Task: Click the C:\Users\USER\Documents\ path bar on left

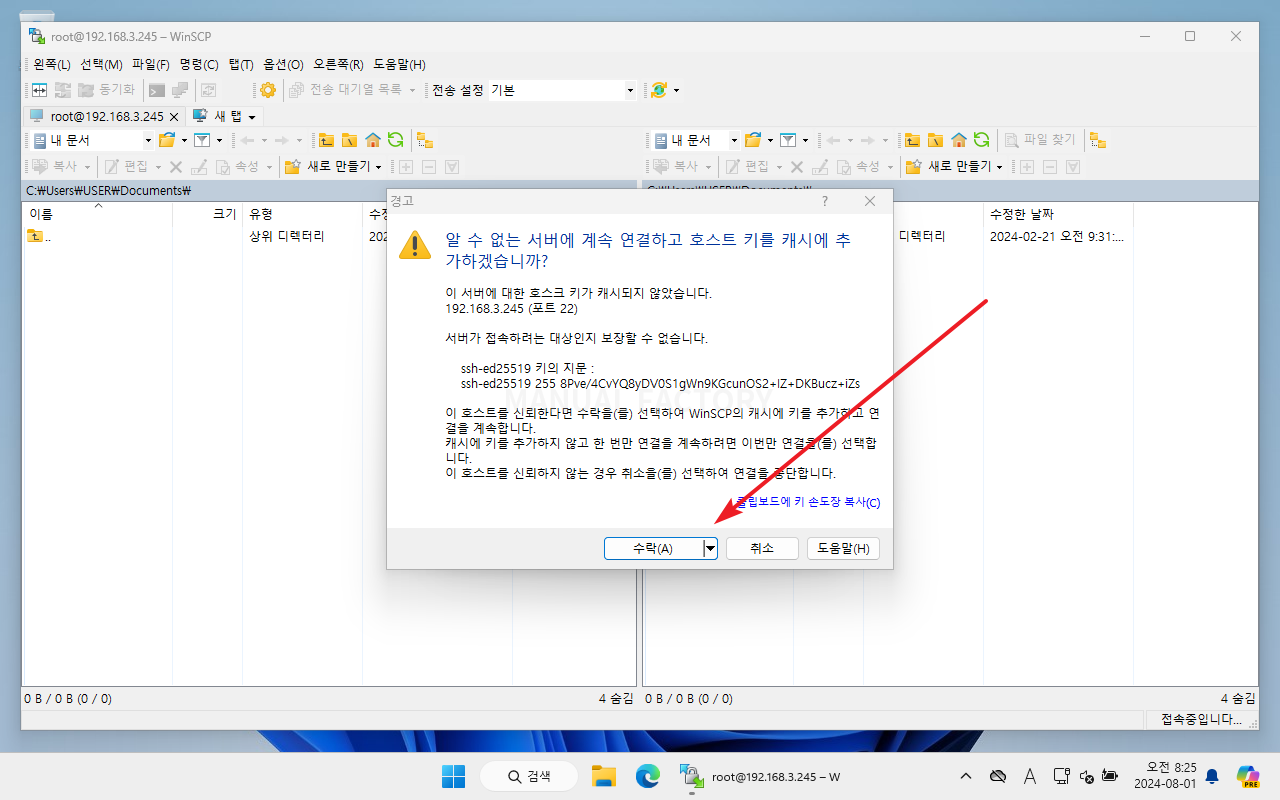Action: coord(329,190)
